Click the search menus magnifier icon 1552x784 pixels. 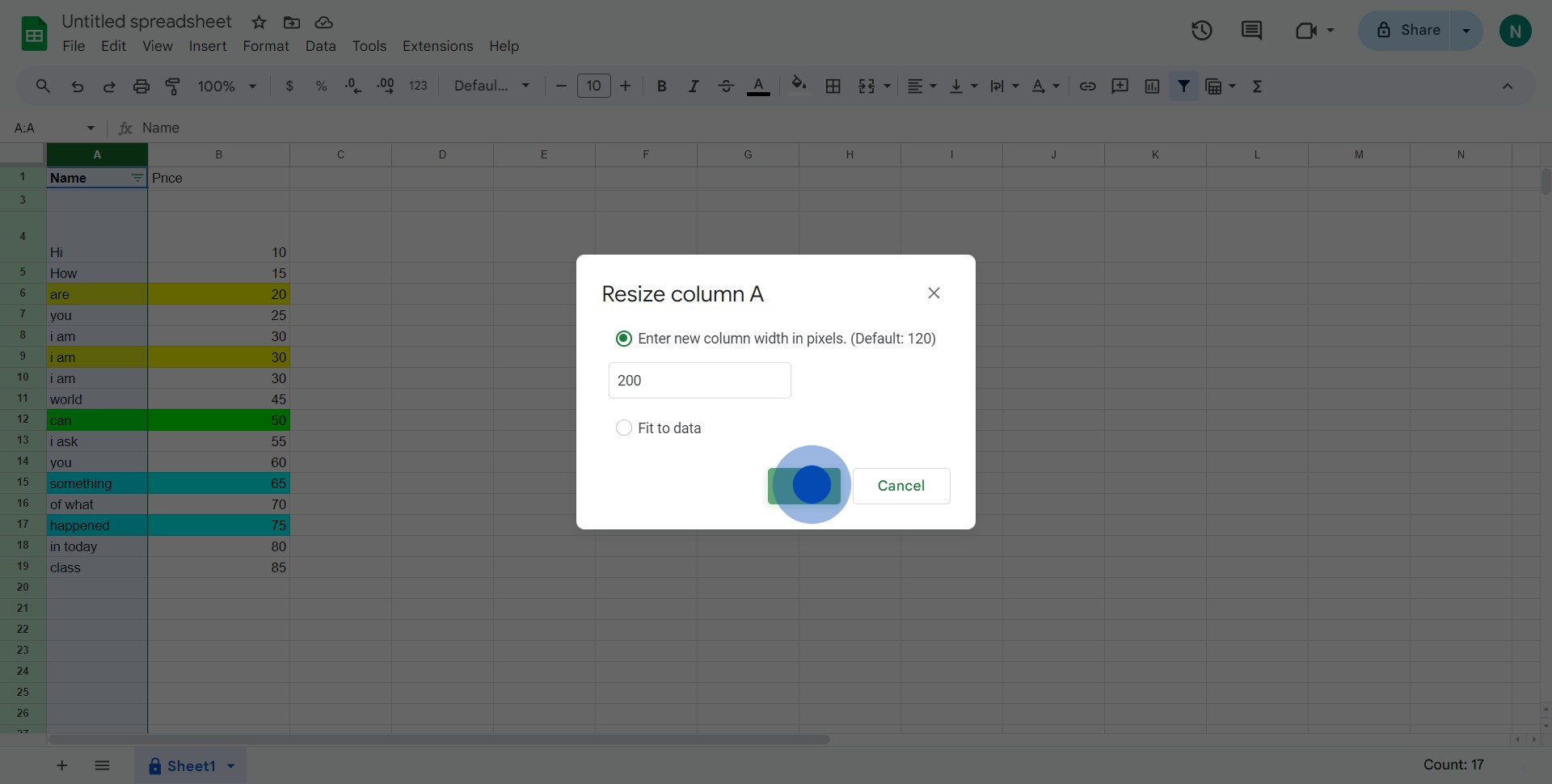[43, 86]
